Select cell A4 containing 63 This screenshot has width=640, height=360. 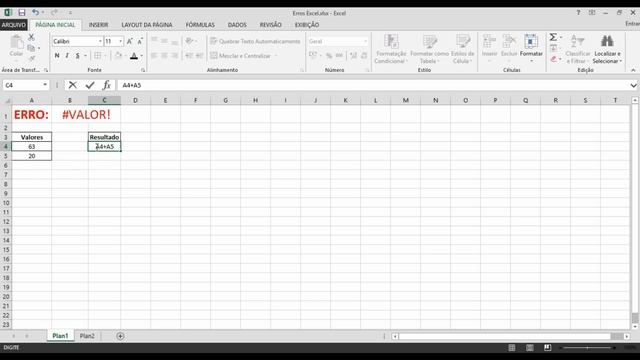[x=31, y=146]
